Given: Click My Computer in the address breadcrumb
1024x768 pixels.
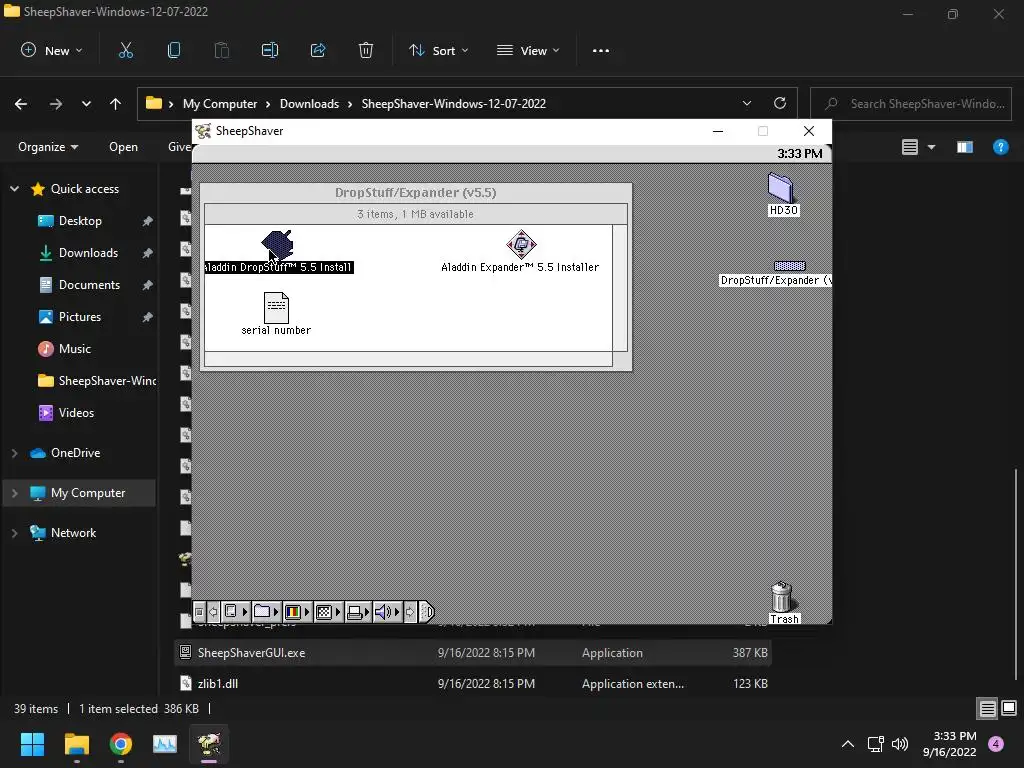Looking at the screenshot, I should click(x=220, y=104).
